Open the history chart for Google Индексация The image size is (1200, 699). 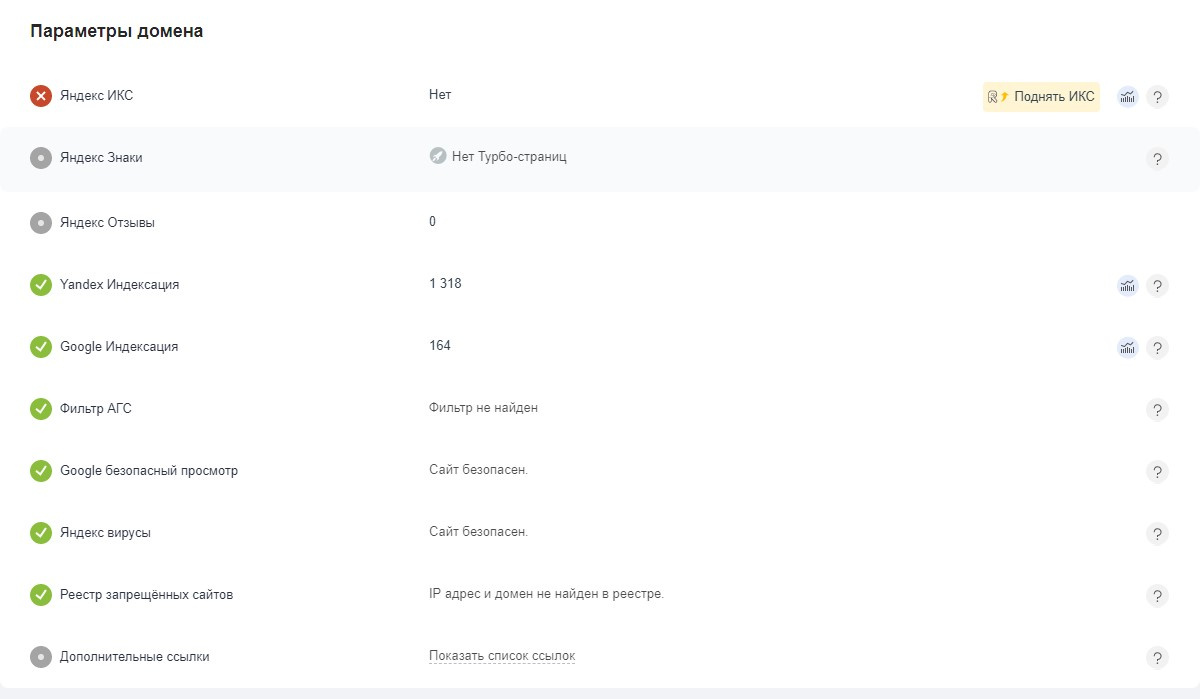pyautogui.click(x=1128, y=348)
